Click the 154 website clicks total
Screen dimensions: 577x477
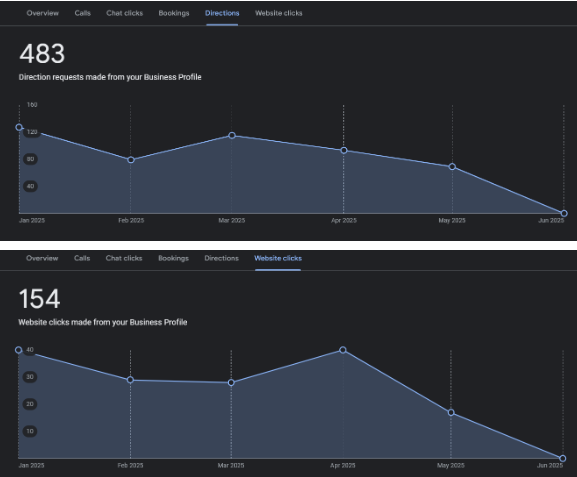point(39,299)
